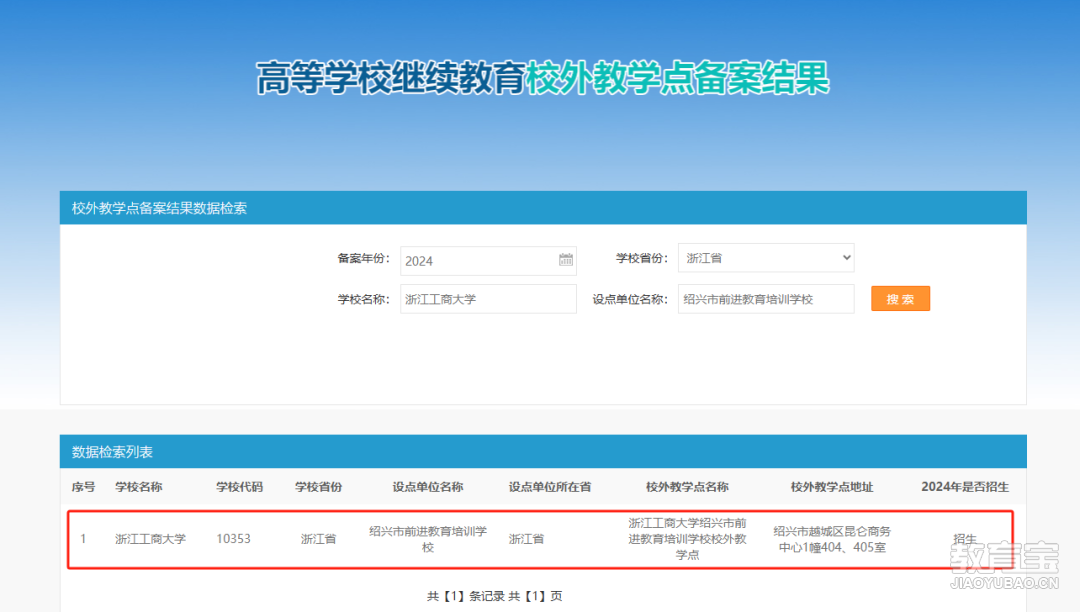
Task: Click the 校外教学点备案结果数据检索 panel header
Action: tap(543, 208)
